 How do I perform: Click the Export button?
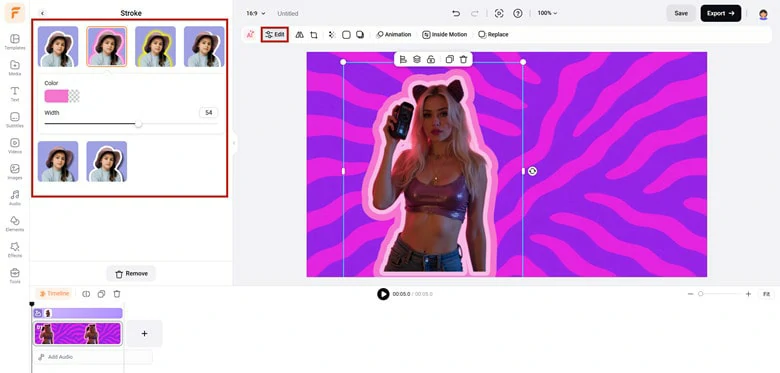[721, 13]
